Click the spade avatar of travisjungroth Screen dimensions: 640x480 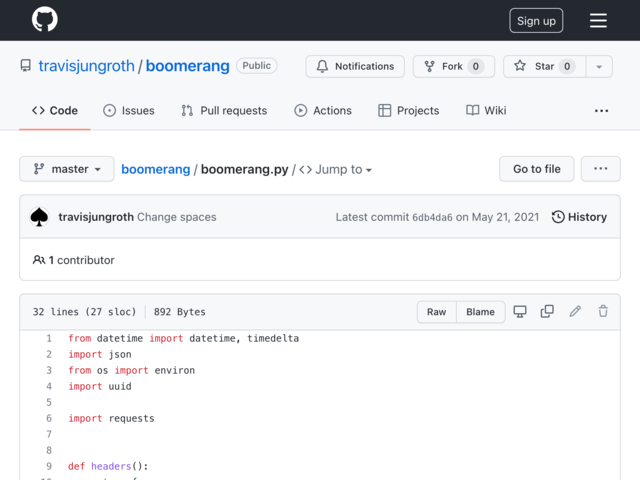[x=39, y=217]
